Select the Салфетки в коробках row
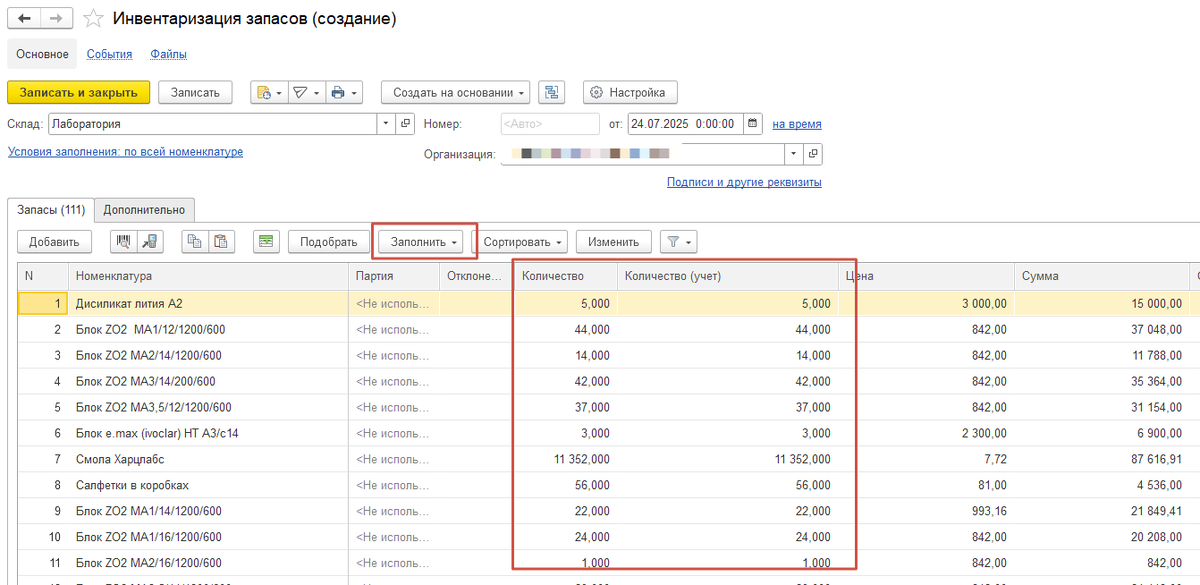 point(608,485)
